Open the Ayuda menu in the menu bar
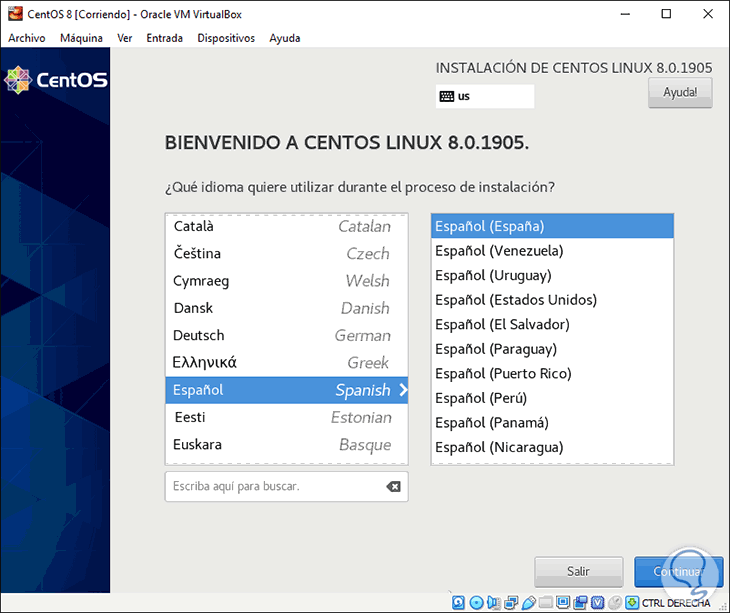The height and width of the screenshot is (613, 730). click(x=284, y=38)
